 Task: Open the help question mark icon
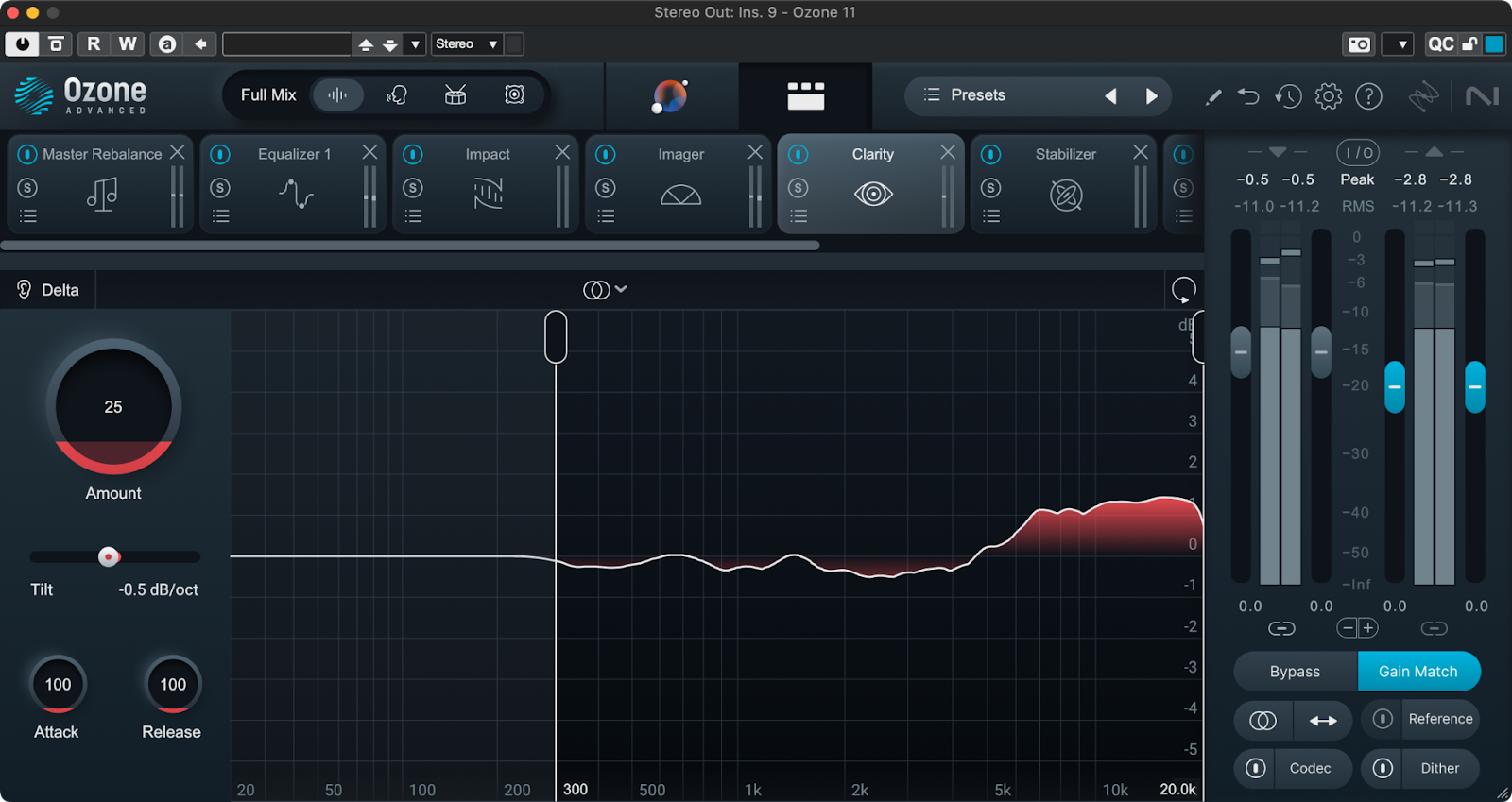point(1368,96)
